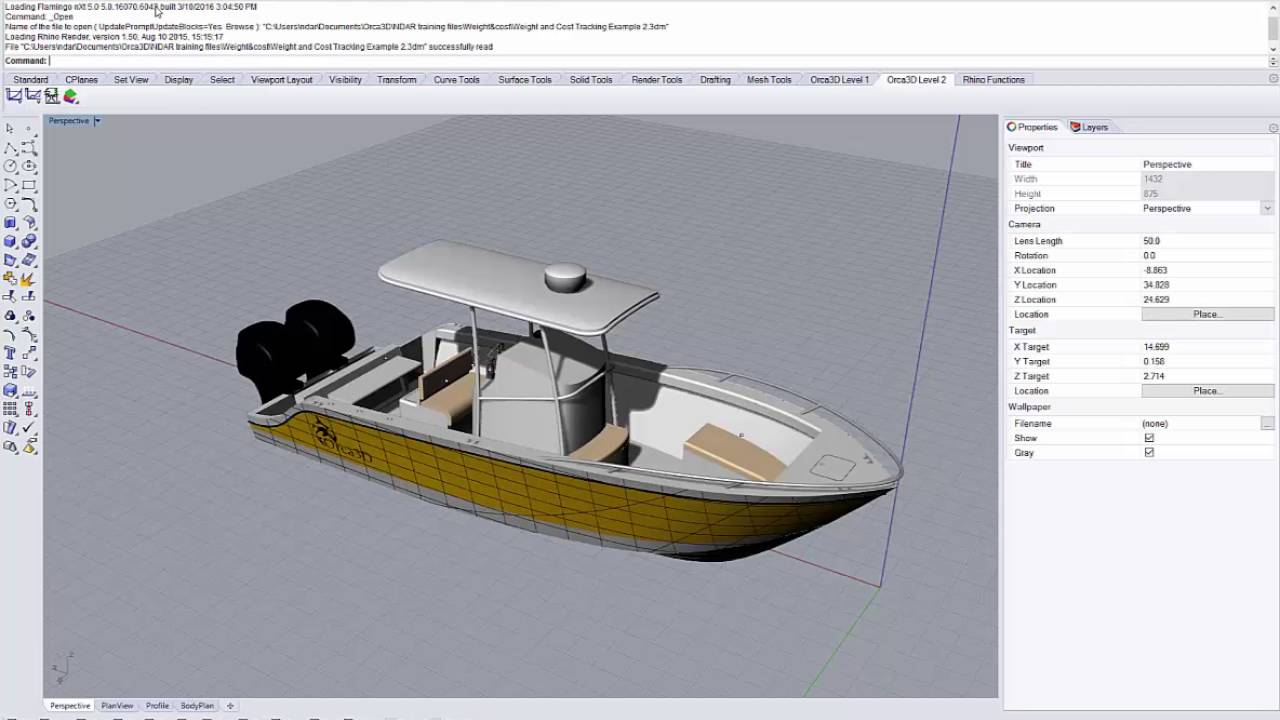Switch to the Mesh Tools tab
The height and width of the screenshot is (720, 1280).
769,80
